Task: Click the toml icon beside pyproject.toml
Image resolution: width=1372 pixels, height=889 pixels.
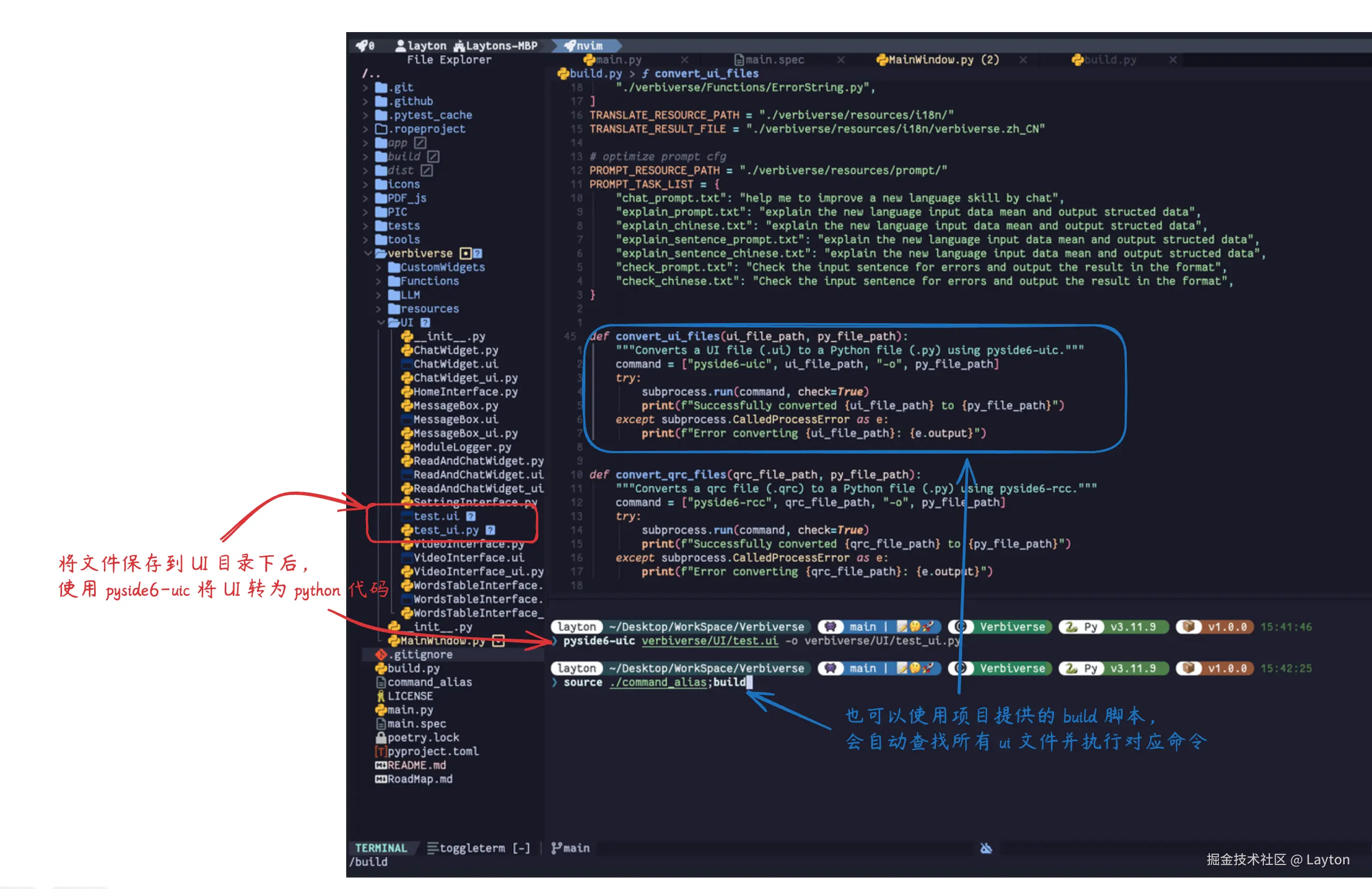Action: [380, 752]
